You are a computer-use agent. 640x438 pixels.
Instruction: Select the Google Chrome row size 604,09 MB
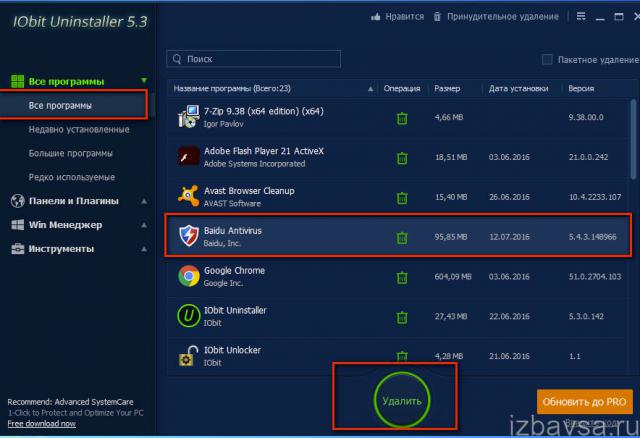(x=453, y=276)
